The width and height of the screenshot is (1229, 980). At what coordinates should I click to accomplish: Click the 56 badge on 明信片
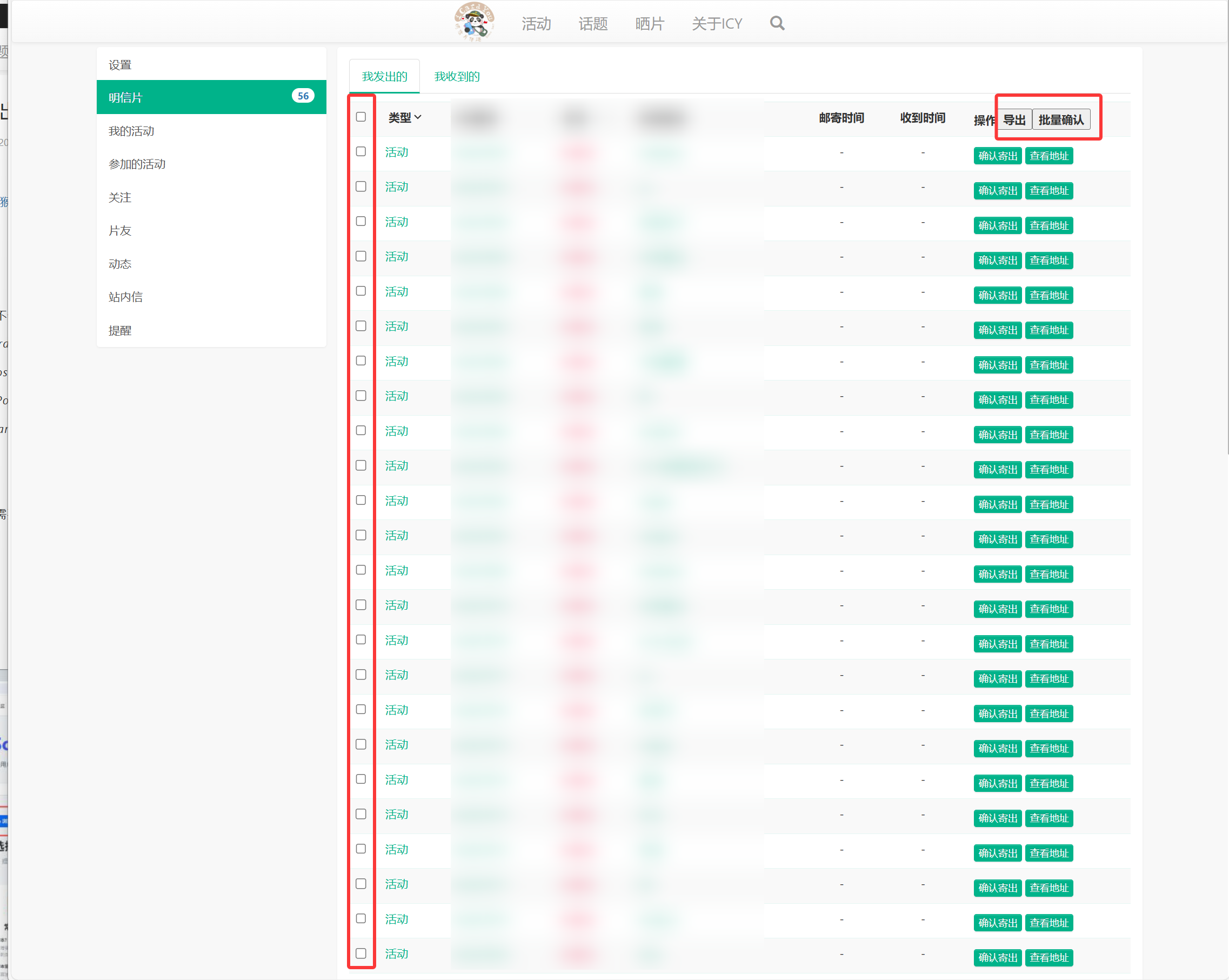click(303, 96)
